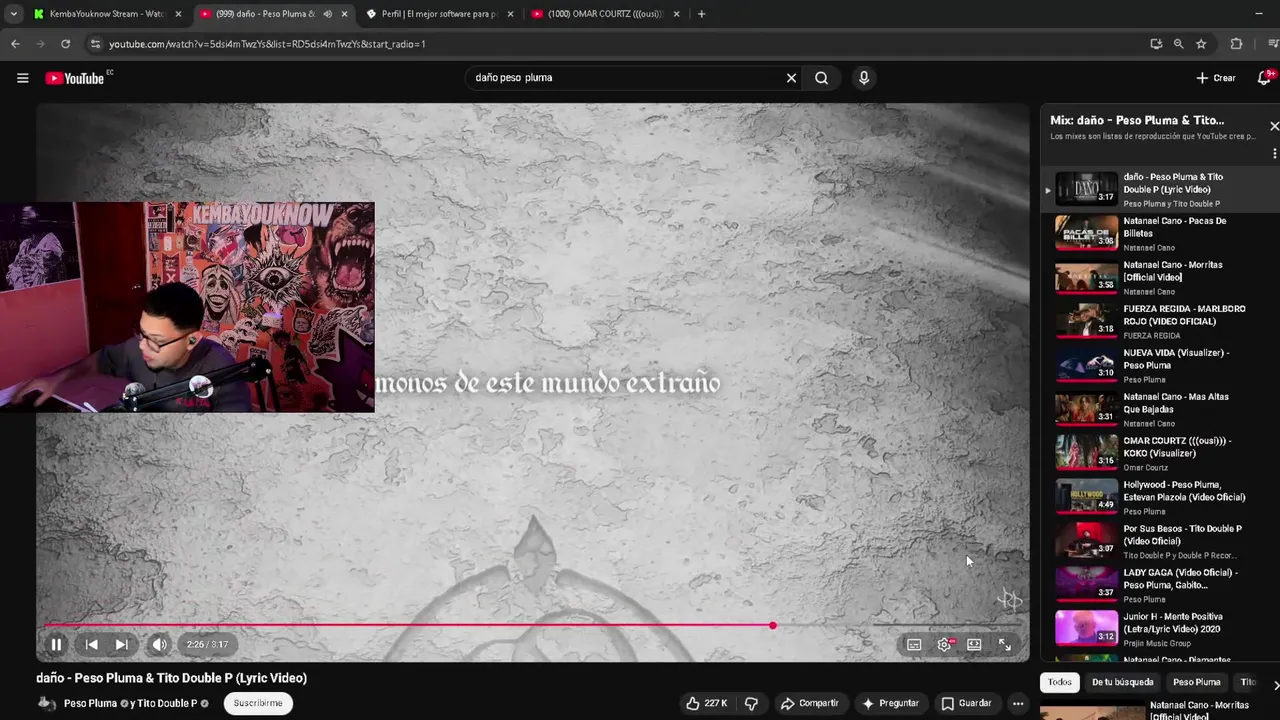Bookmark this page with star
1280x720 pixels.
(1201, 44)
